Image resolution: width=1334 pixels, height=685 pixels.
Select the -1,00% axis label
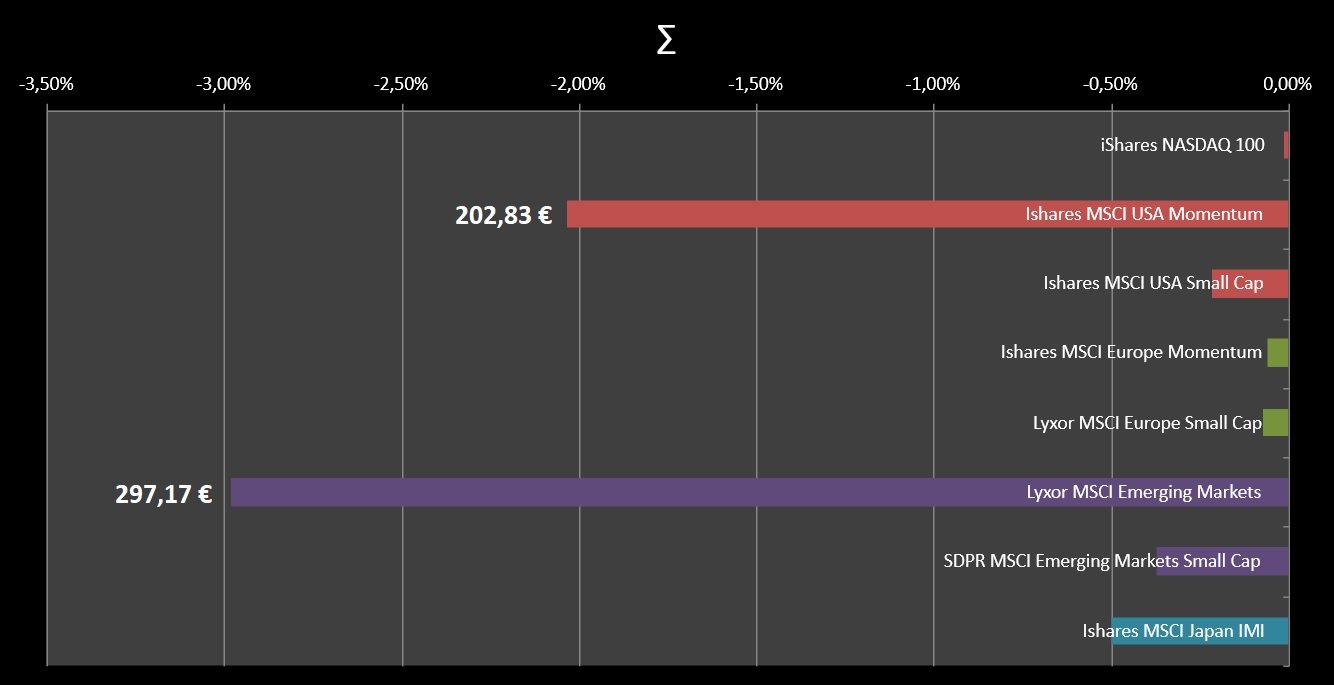click(x=933, y=84)
